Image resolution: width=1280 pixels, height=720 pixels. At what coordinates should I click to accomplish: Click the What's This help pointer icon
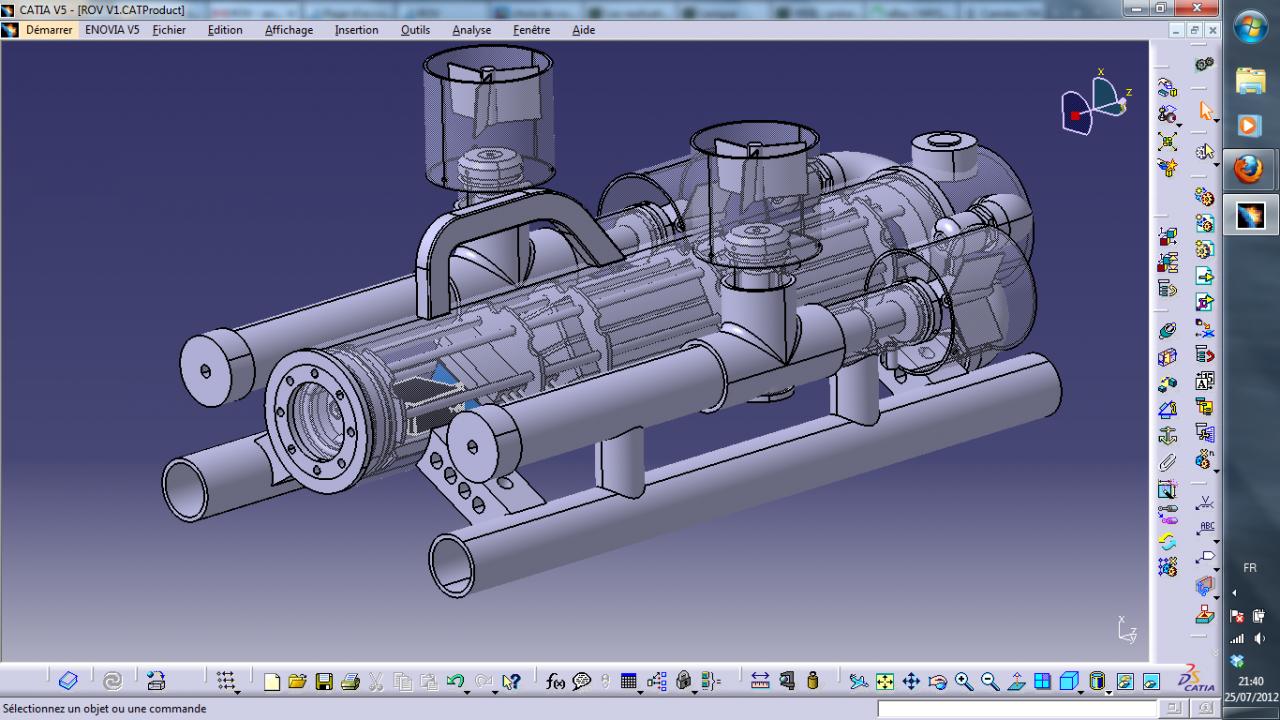[x=511, y=682]
